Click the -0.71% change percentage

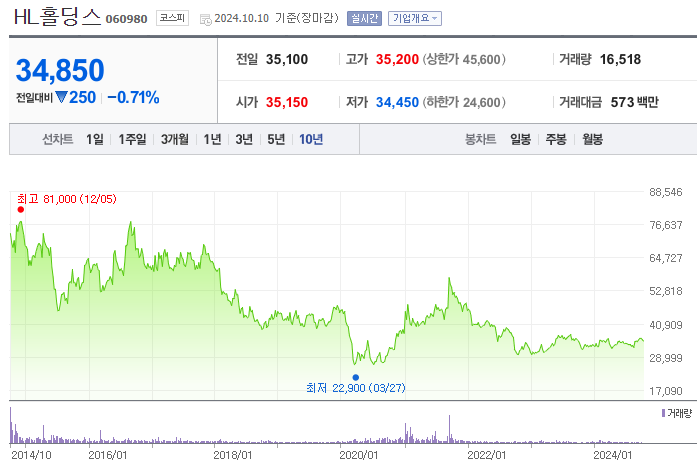[x=133, y=97]
